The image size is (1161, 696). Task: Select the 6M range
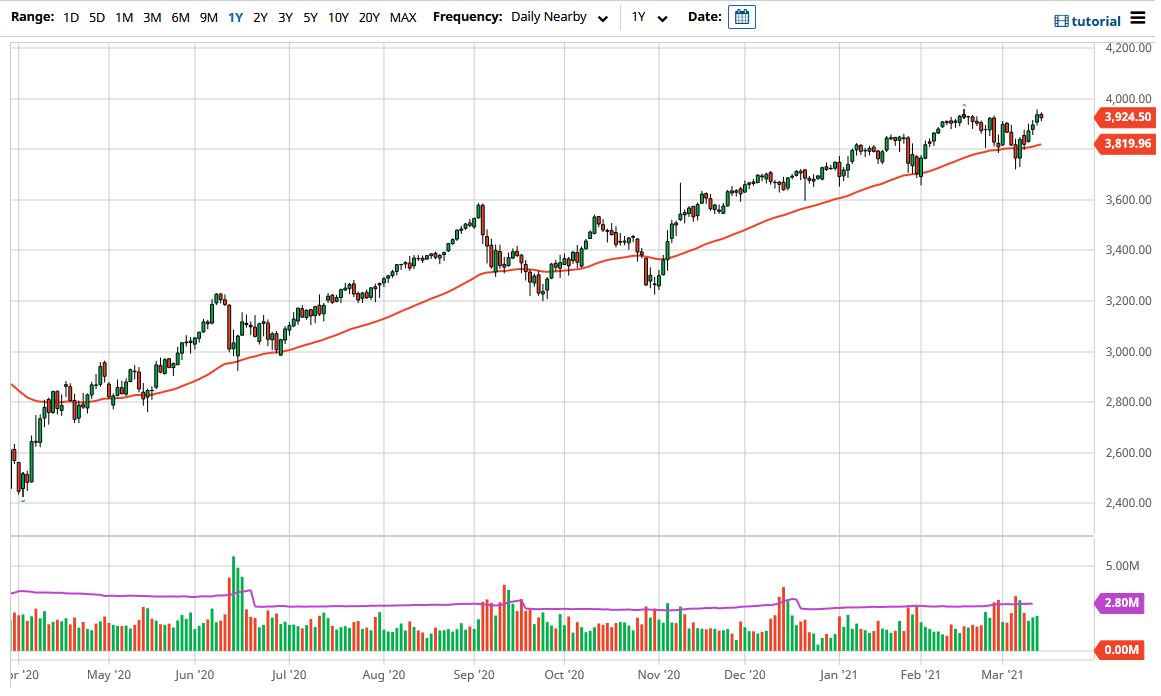[x=178, y=17]
